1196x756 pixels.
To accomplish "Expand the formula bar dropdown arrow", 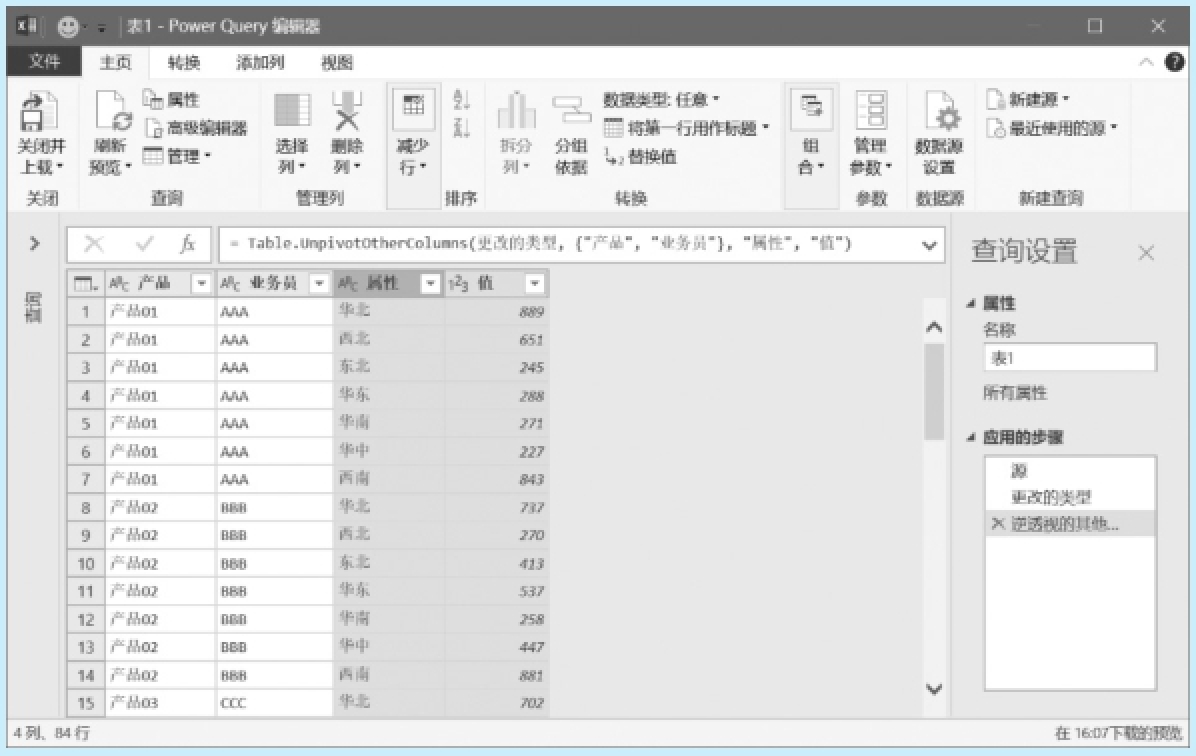I will point(930,244).
